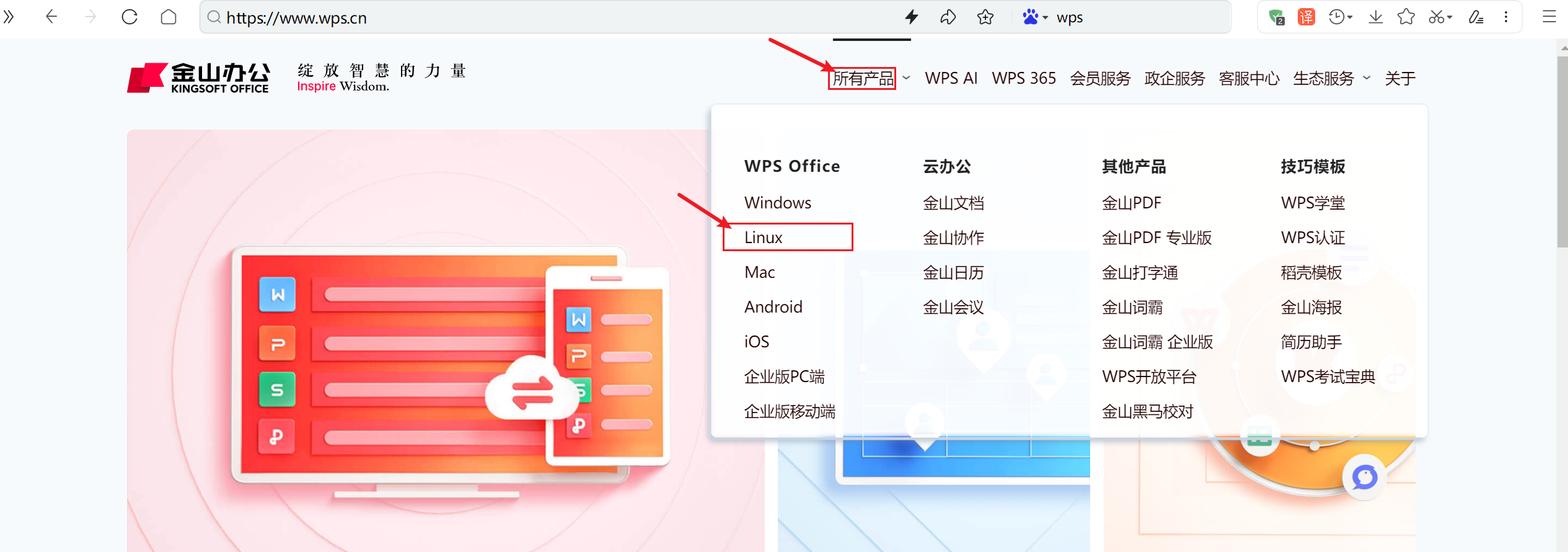Image resolution: width=1568 pixels, height=552 pixels.
Task: Open 金山会议 link
Action: click(x=953, y=307)
